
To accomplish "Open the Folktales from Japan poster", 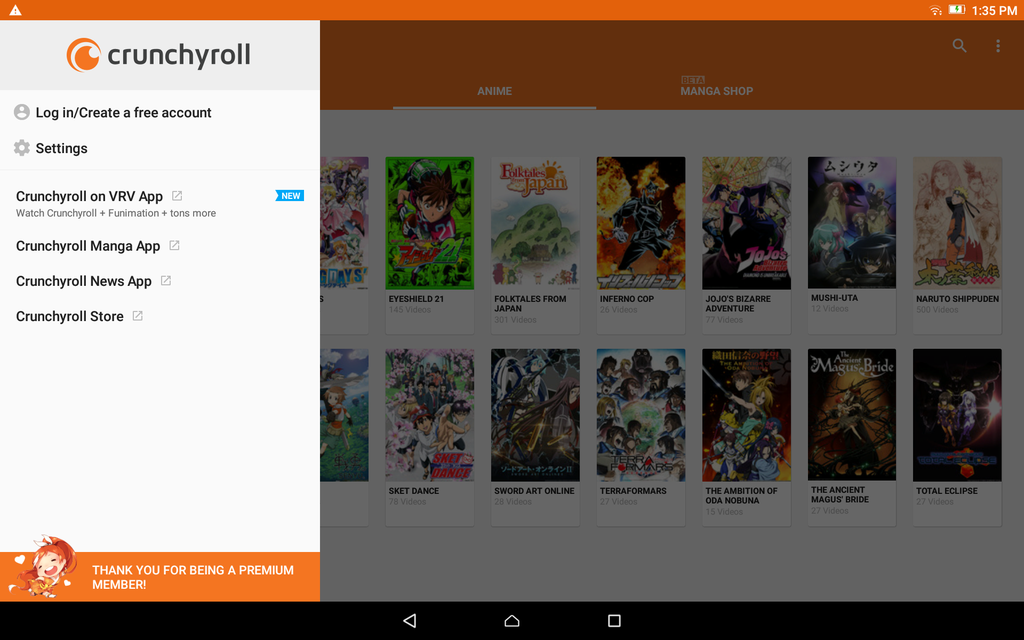I will [x=536, y=223].
